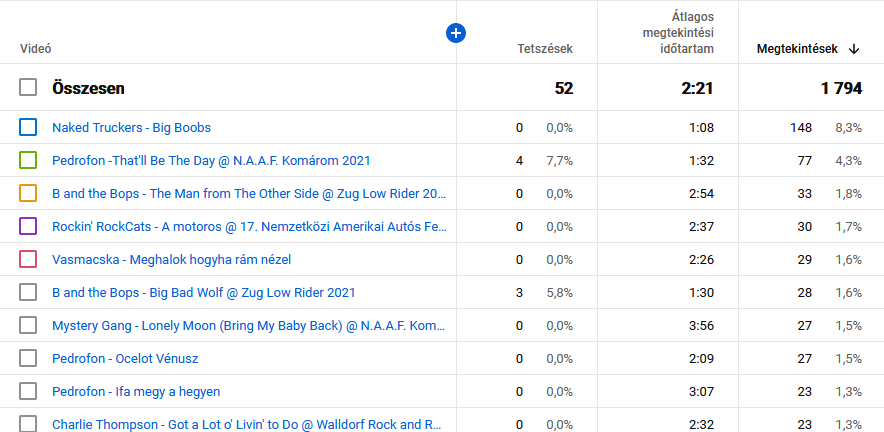
Task: Toggle the purple Rockin' RockCats checkbox
Action: point(28,226)
